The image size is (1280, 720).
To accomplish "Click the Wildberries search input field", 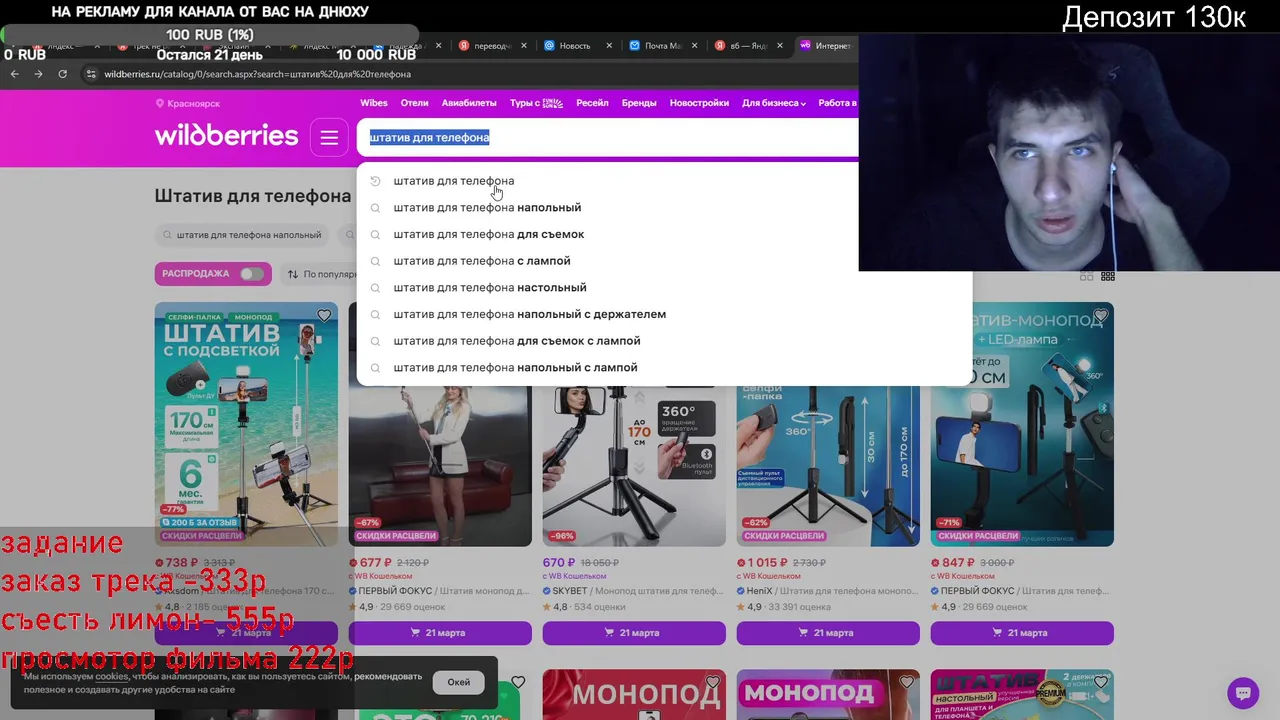I will click(x=608, y=138).
